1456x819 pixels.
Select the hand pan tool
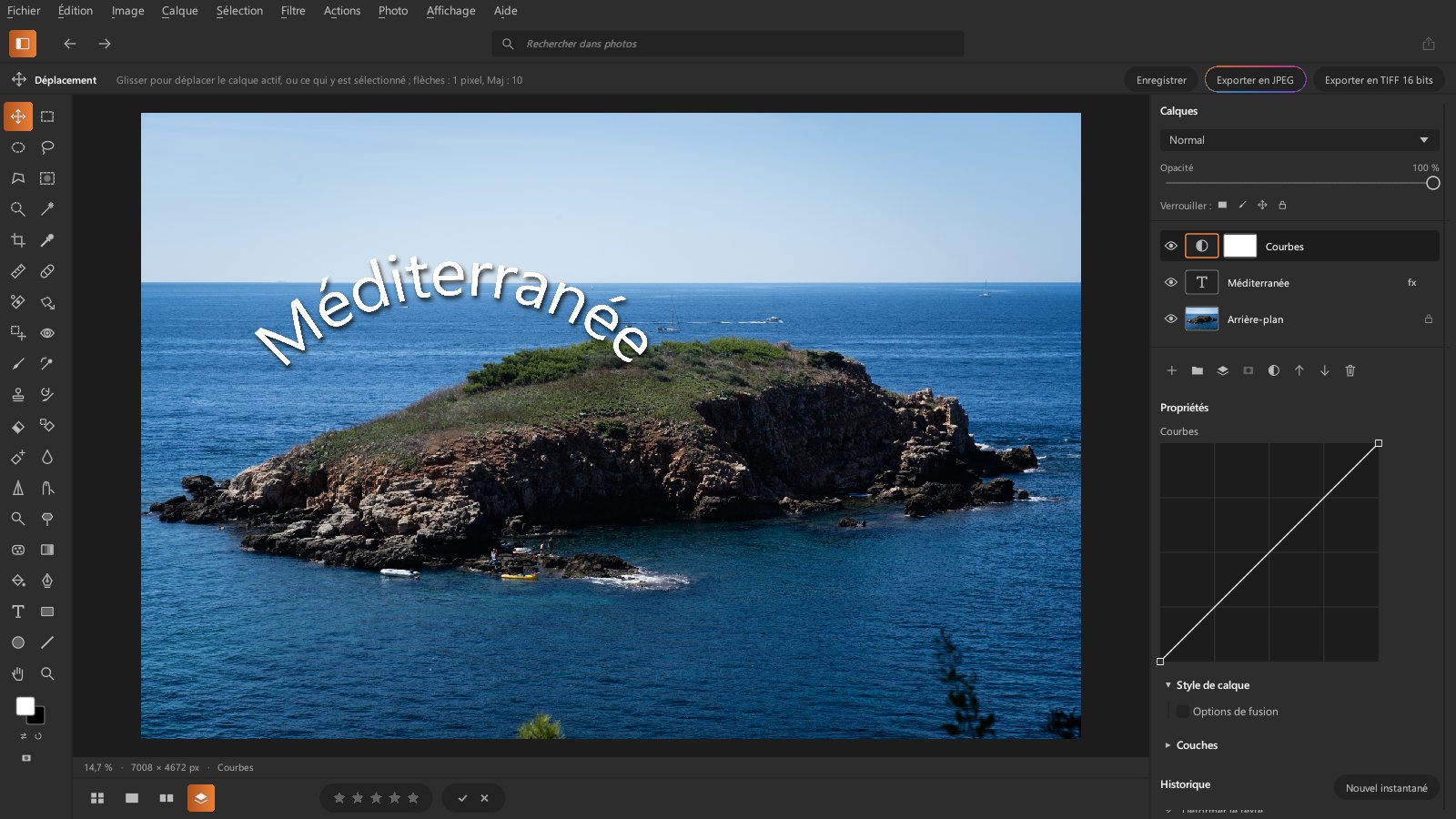(x=18, y=673)
